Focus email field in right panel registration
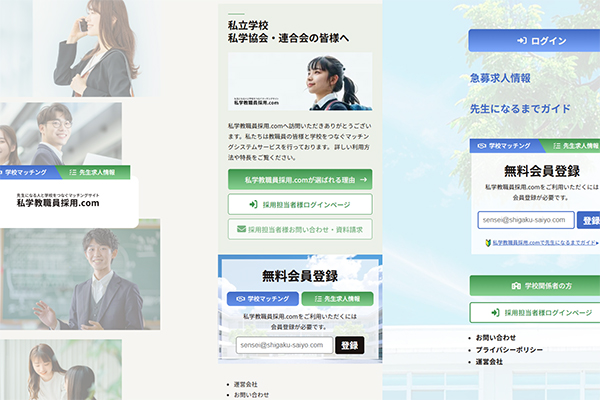Image resolution: width=600 pixels, height=400 pixels. click(x=526, y=220)
